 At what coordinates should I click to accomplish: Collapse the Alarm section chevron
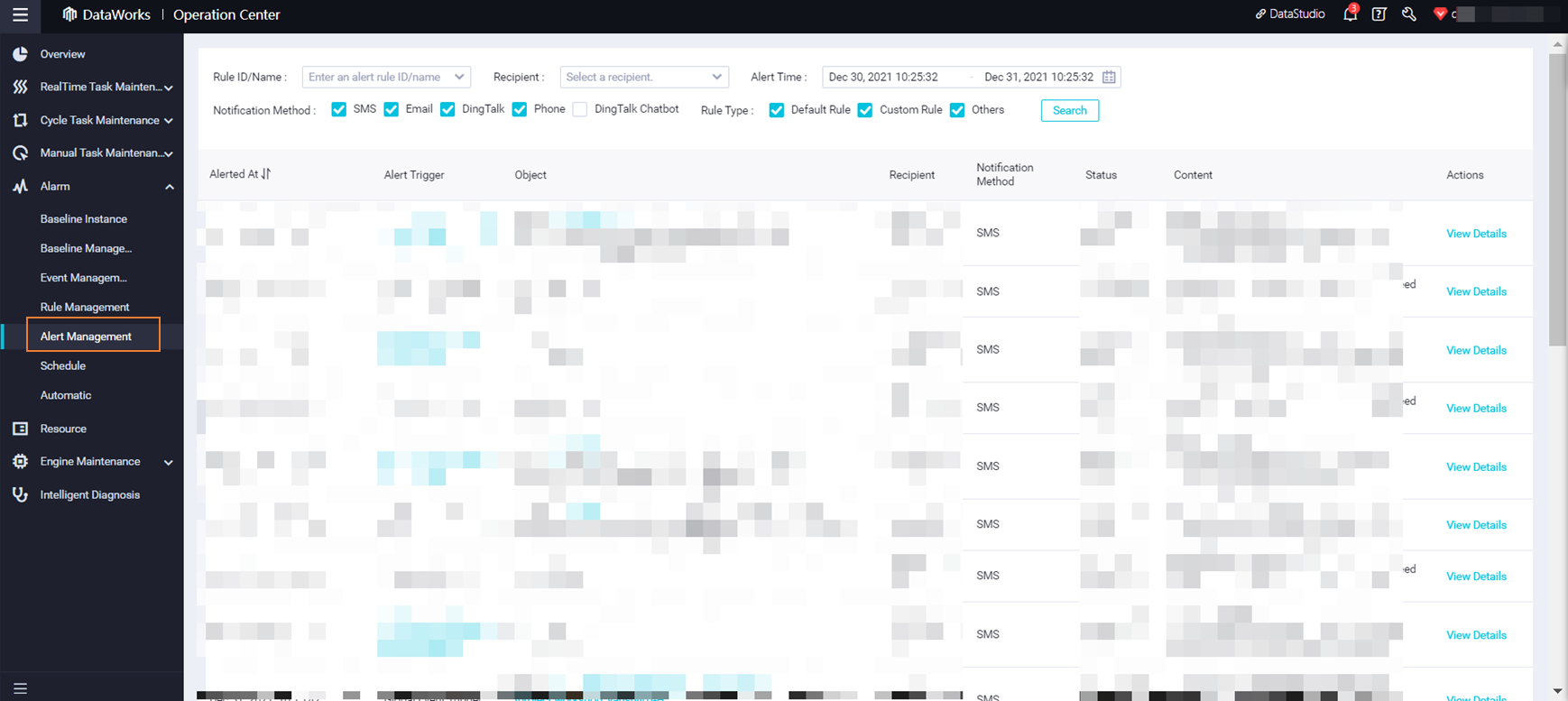tap(169, 187)
